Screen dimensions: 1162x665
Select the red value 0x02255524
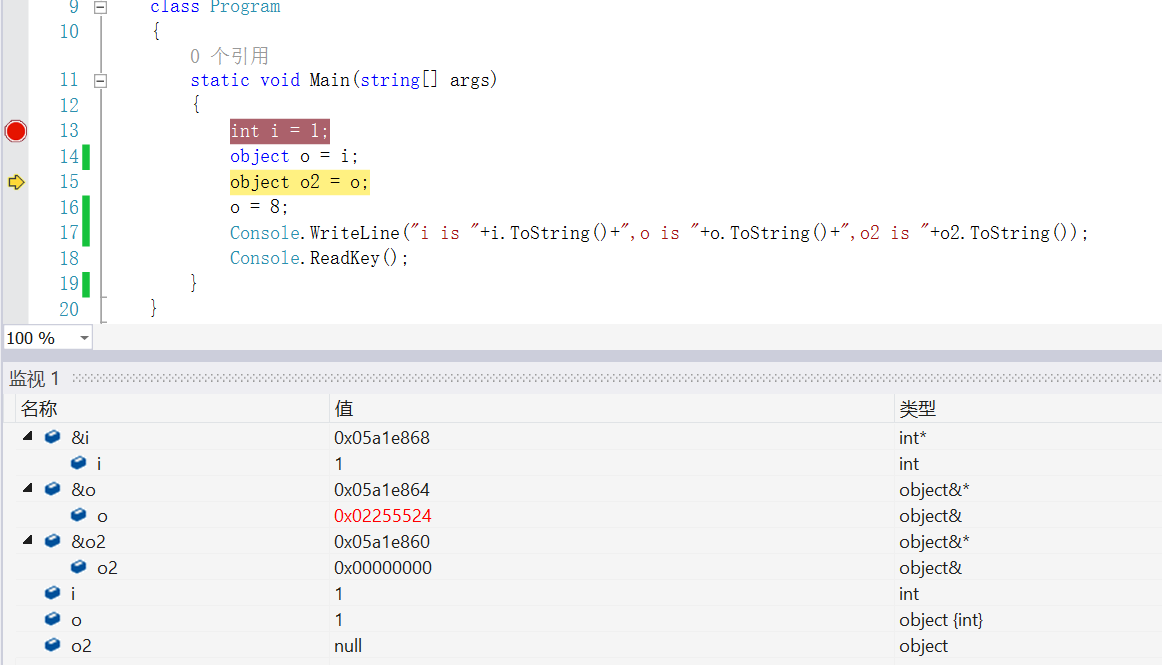pyautogui.click(x=382, y=515)
